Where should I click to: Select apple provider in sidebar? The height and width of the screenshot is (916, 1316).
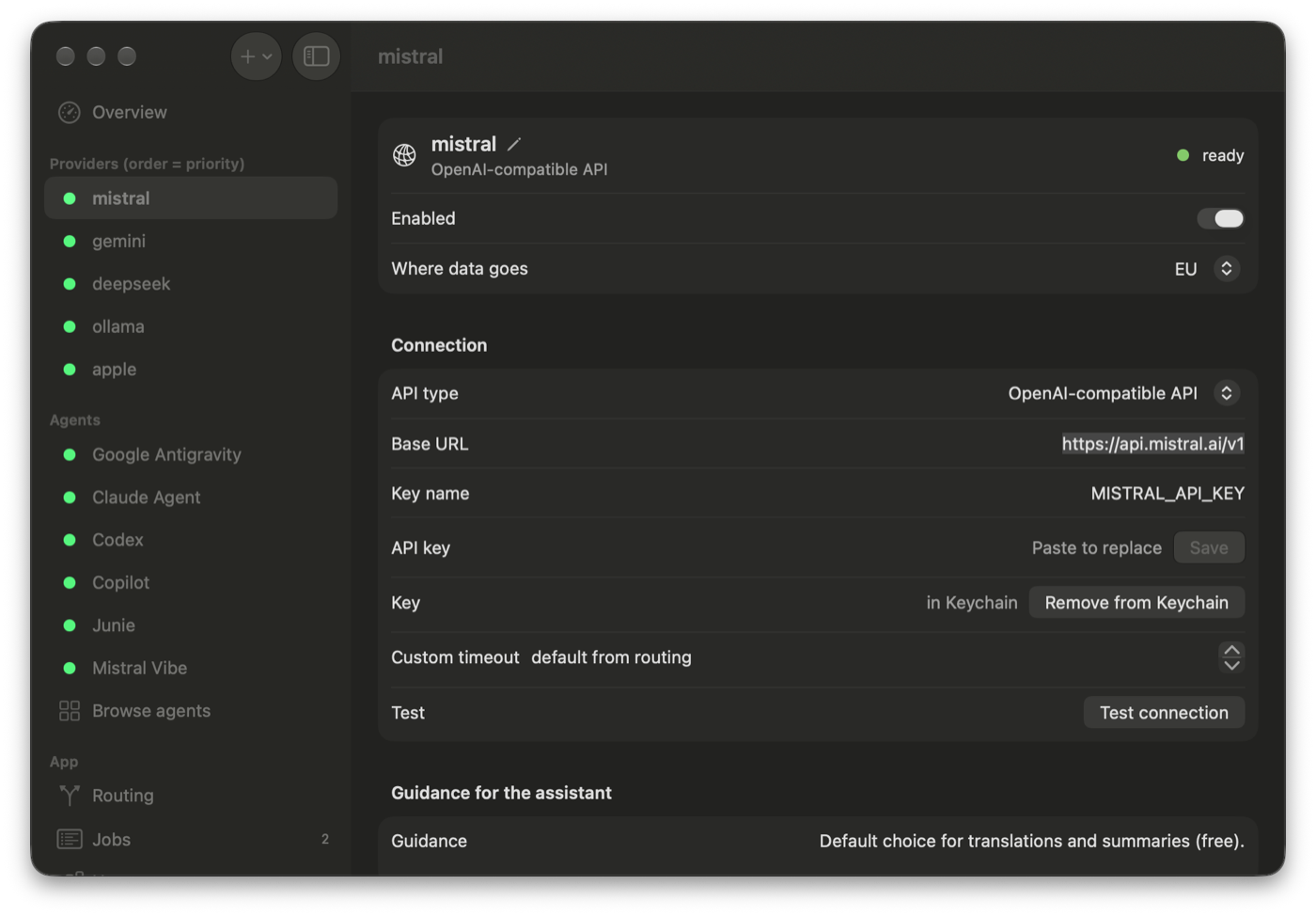(x=191, y=370)
